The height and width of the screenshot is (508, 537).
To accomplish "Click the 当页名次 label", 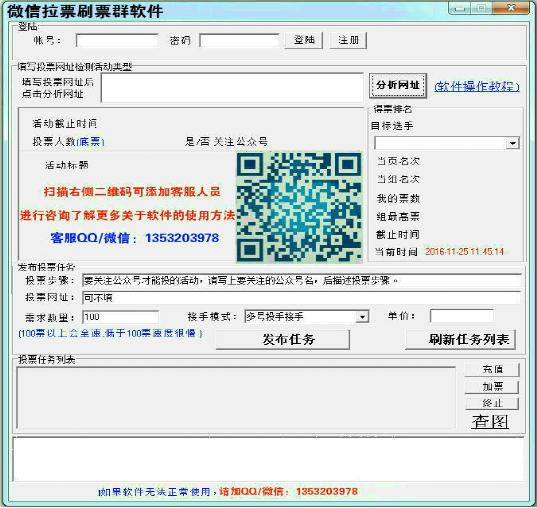I will point(398,161).
